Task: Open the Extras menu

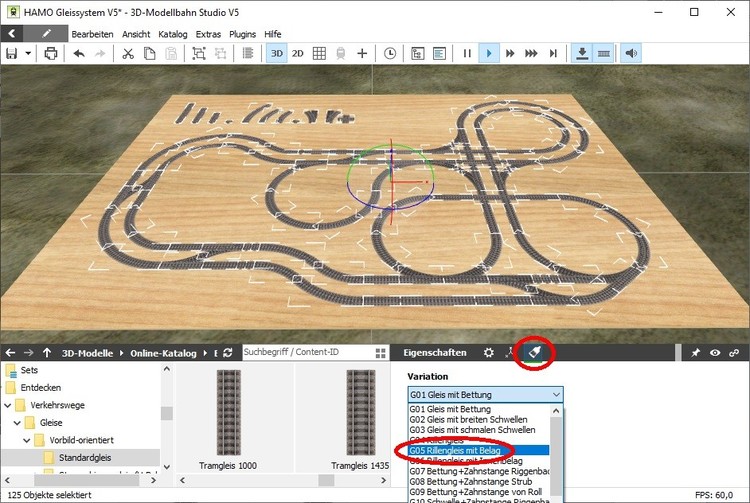Action: point(208,34)
